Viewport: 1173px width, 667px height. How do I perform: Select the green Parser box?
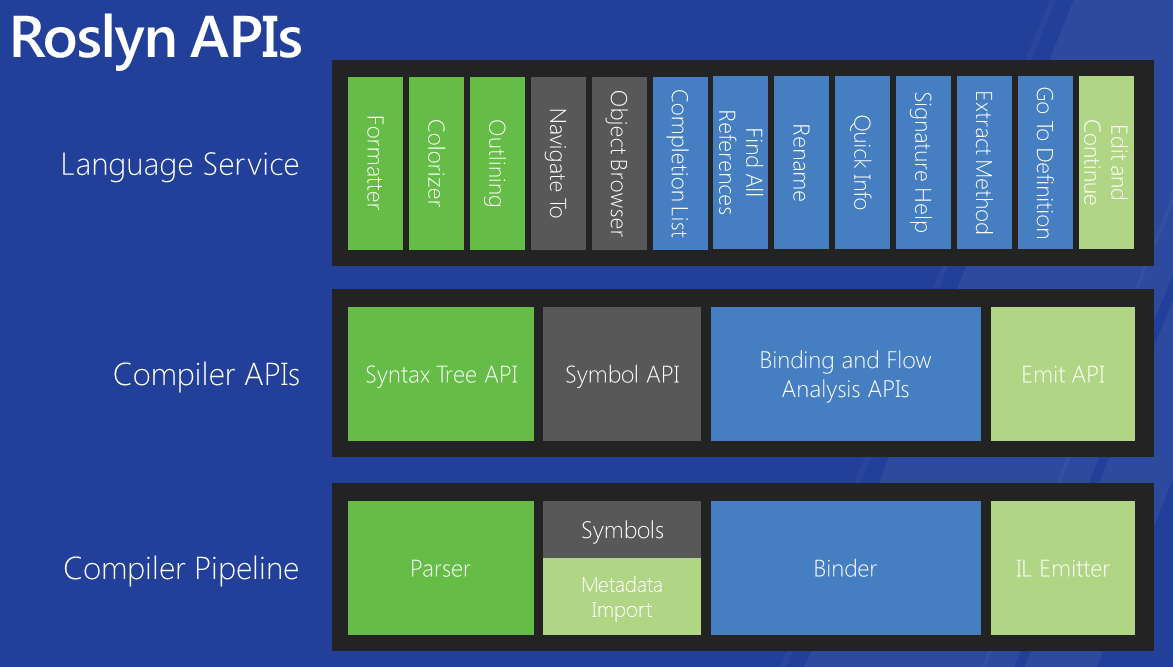tap(441, 568)
